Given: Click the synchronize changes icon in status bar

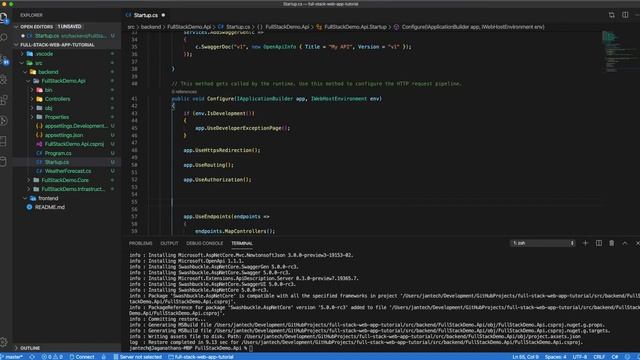Looking at the screenshot, I should pos(32,357).
